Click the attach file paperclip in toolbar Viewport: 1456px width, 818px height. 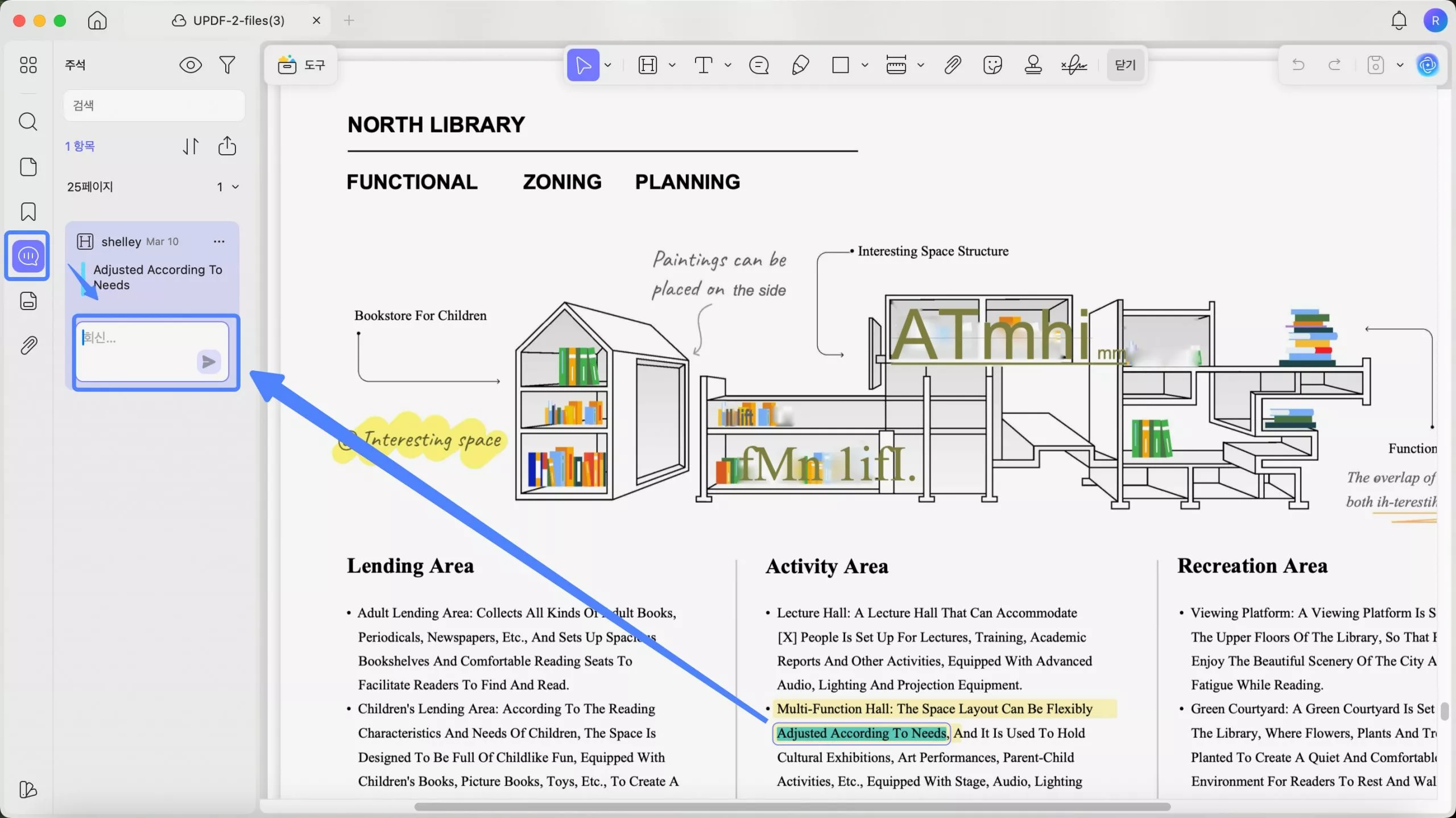coord(953,65)
